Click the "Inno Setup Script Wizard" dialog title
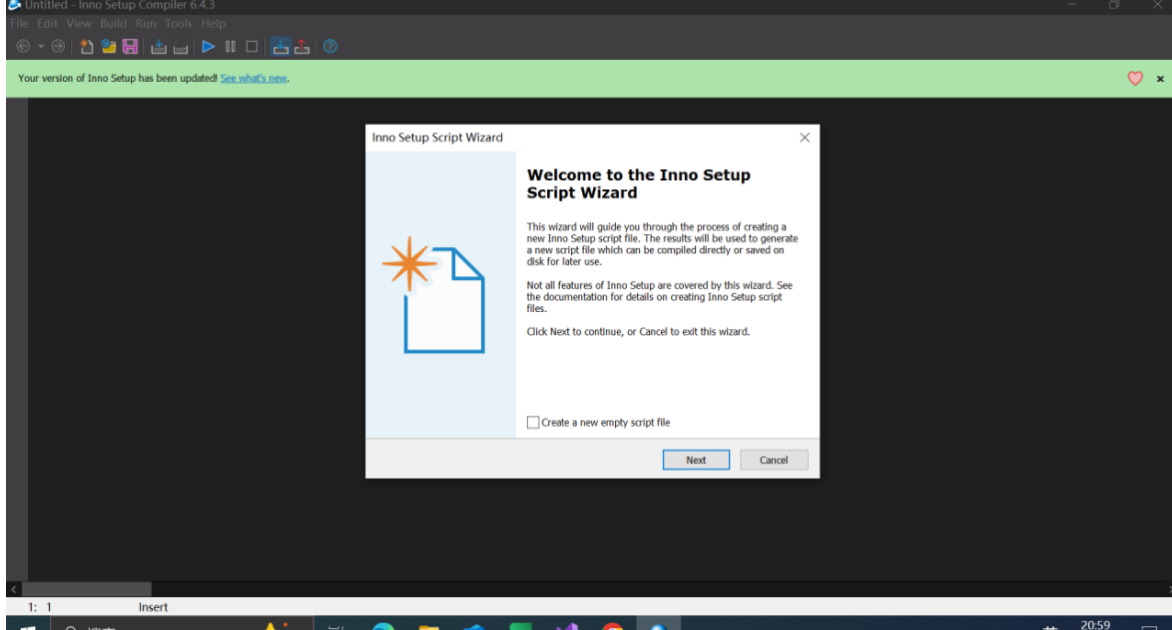Screen dimensions: 1172x630 point(437,138)
